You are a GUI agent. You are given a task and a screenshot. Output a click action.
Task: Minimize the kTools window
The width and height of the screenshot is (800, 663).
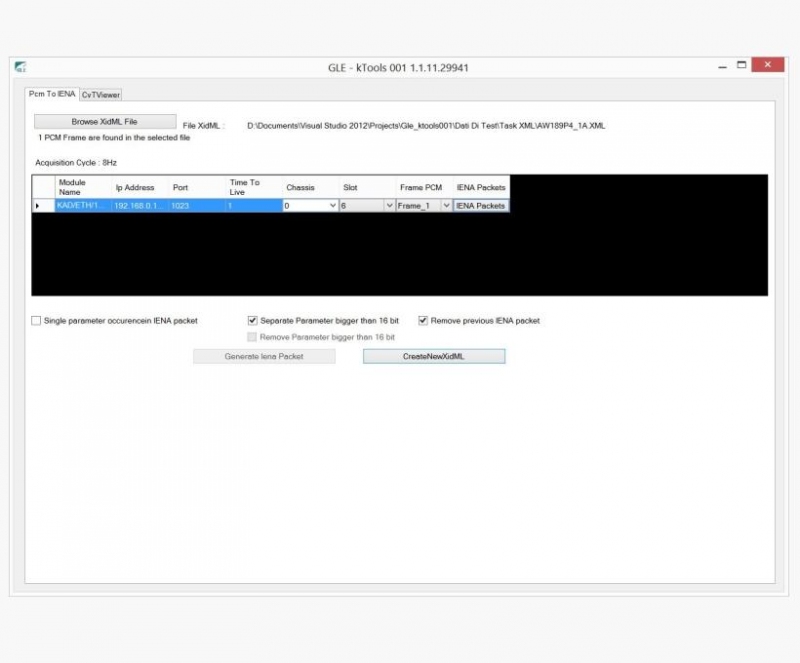[722, 66]
